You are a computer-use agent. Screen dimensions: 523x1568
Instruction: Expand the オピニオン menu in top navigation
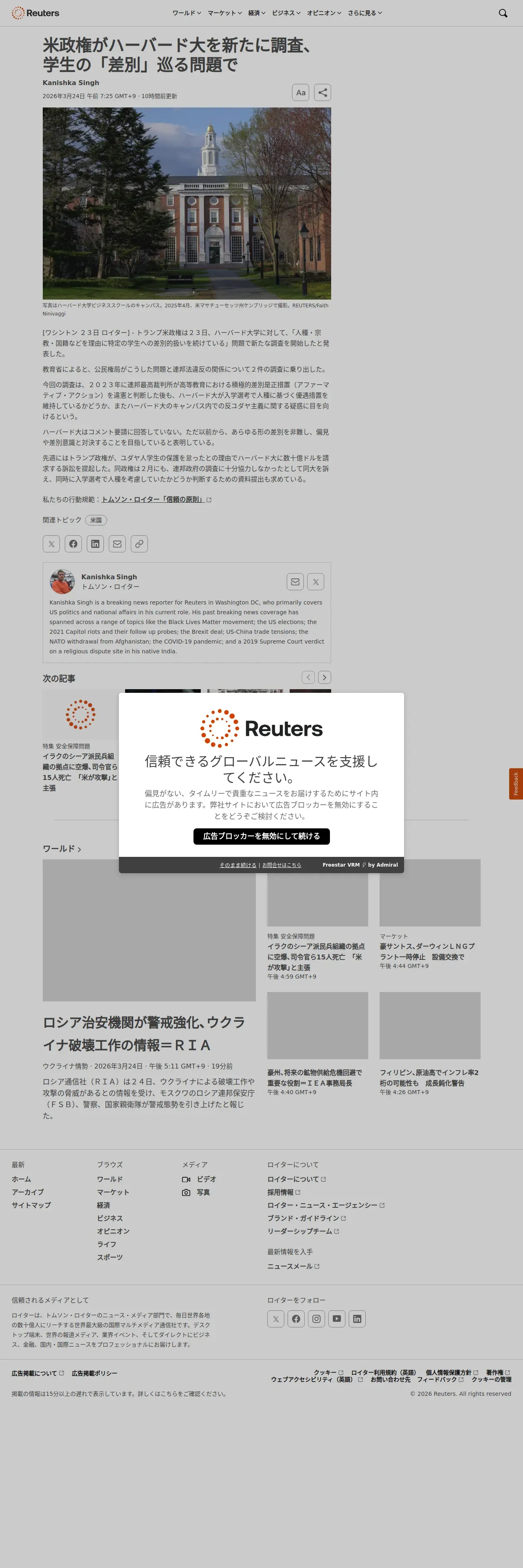click(x=324, y=13)
